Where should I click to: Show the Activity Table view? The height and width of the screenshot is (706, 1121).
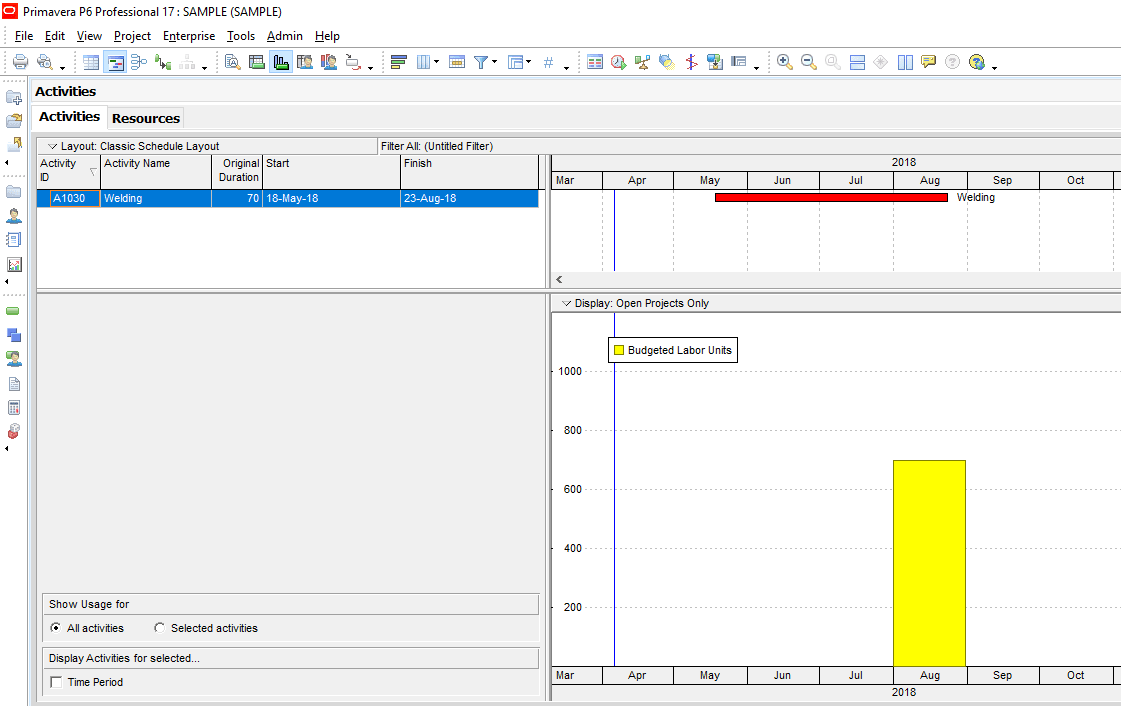tap(91, 62)
